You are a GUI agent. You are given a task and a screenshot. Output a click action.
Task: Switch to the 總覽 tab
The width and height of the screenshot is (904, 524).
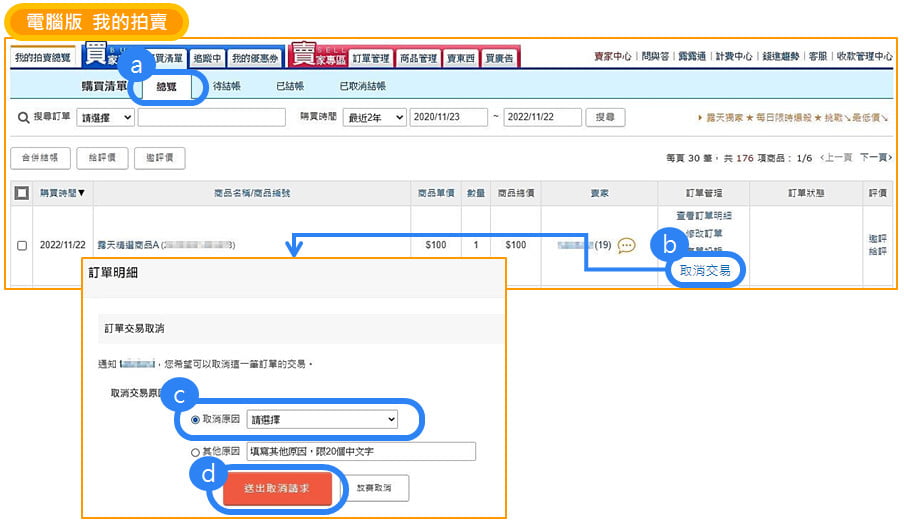(x=172, y=87)
